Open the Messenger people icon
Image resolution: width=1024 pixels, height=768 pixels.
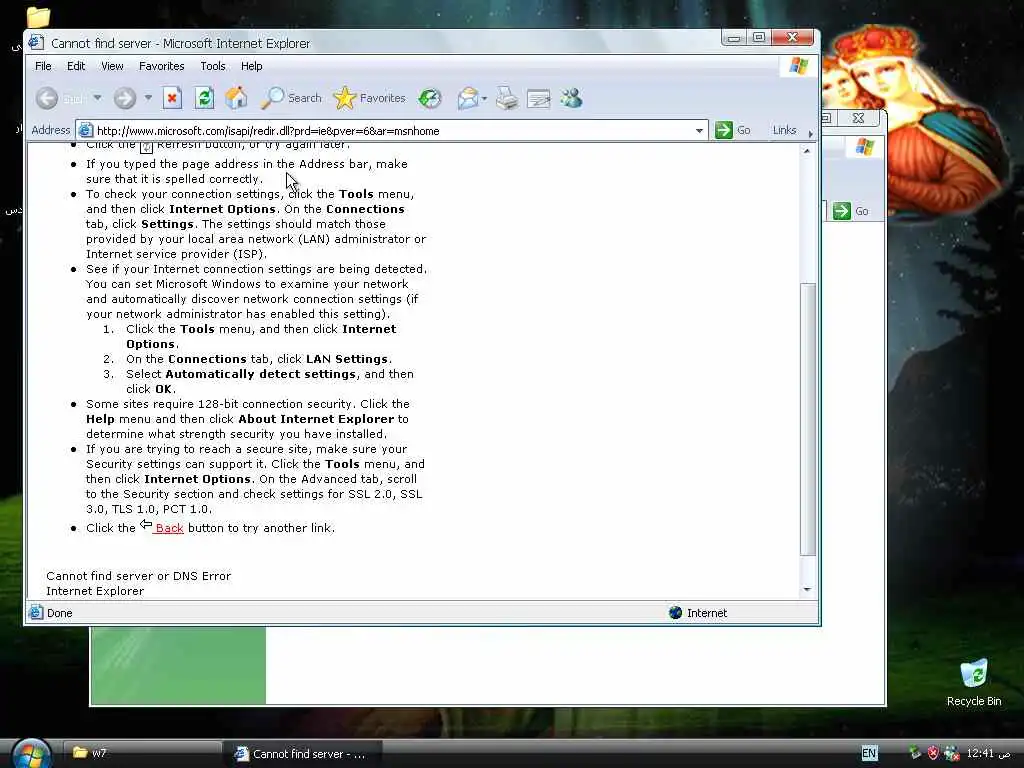571,98
